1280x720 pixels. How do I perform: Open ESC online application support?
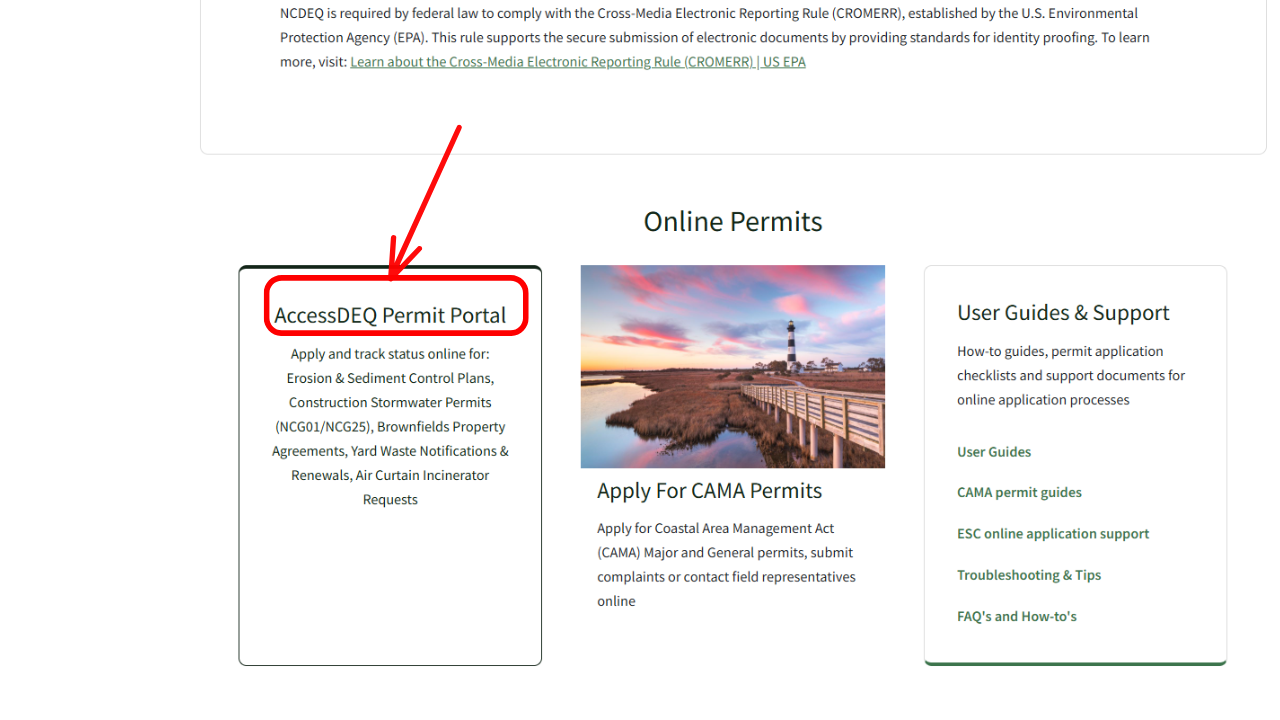click(1052, 533)
